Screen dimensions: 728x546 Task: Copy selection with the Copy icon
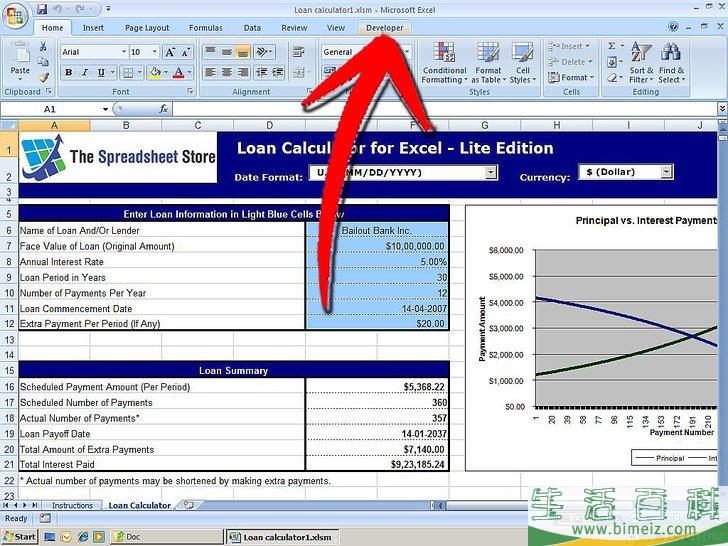coord(43,62)
